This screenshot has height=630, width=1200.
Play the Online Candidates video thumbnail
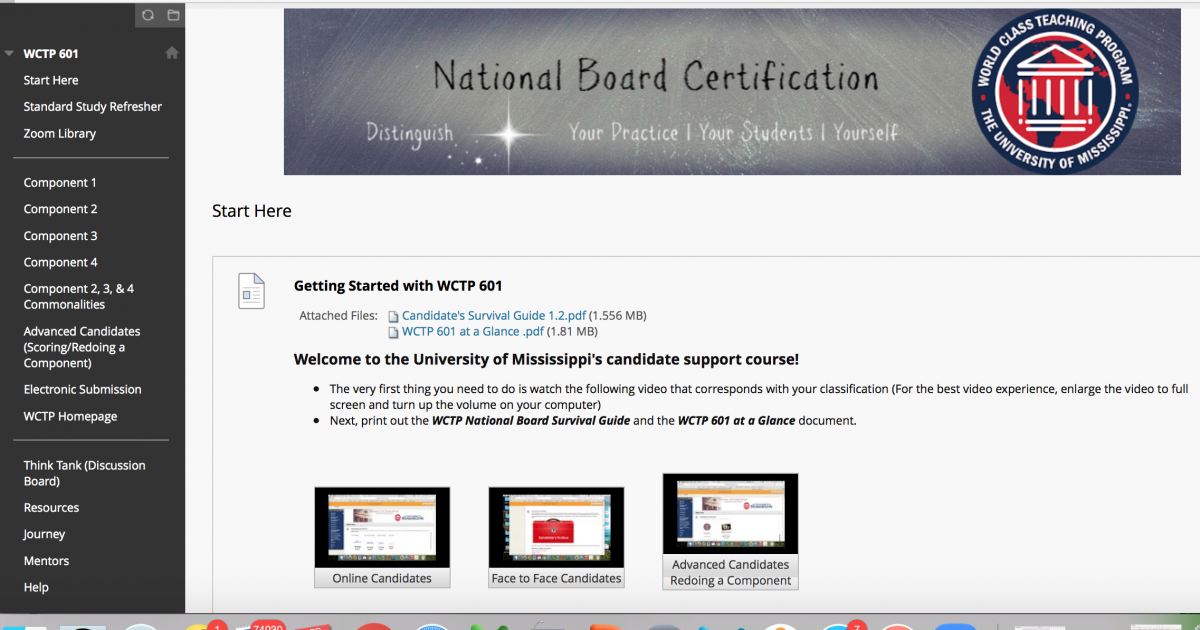[382, 528]
